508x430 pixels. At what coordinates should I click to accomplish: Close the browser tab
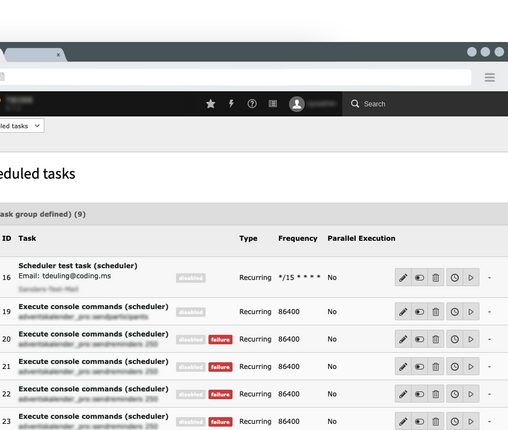point(58,55)
